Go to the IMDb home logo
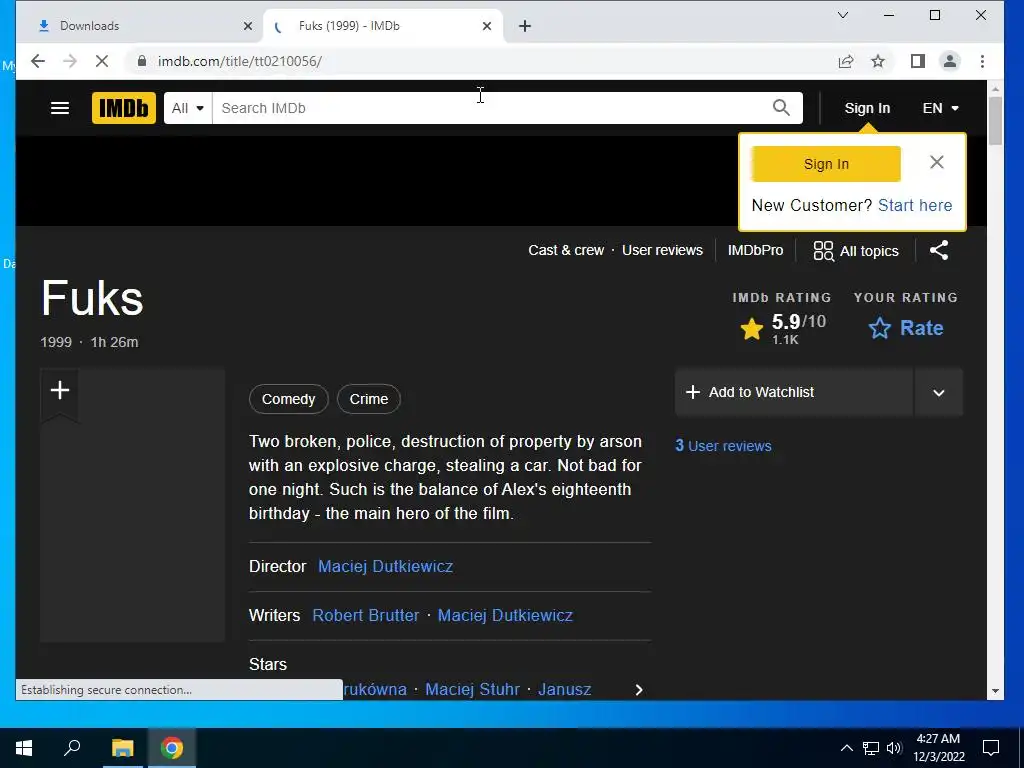Image resolution: width=1024 pixels, height=768 pixels. [x=123, y=108]
